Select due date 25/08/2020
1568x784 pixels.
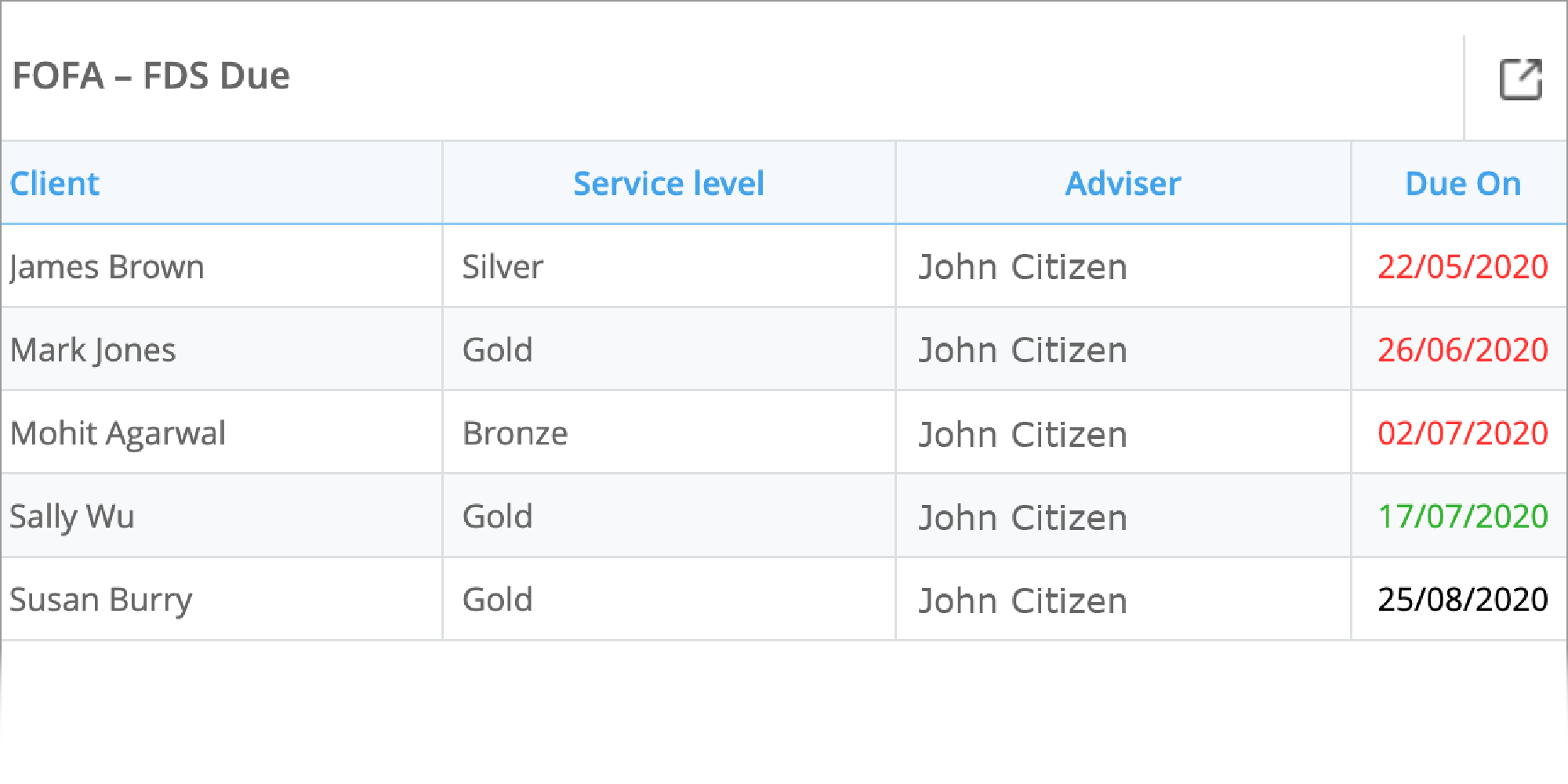click(x=1463, y=600)
